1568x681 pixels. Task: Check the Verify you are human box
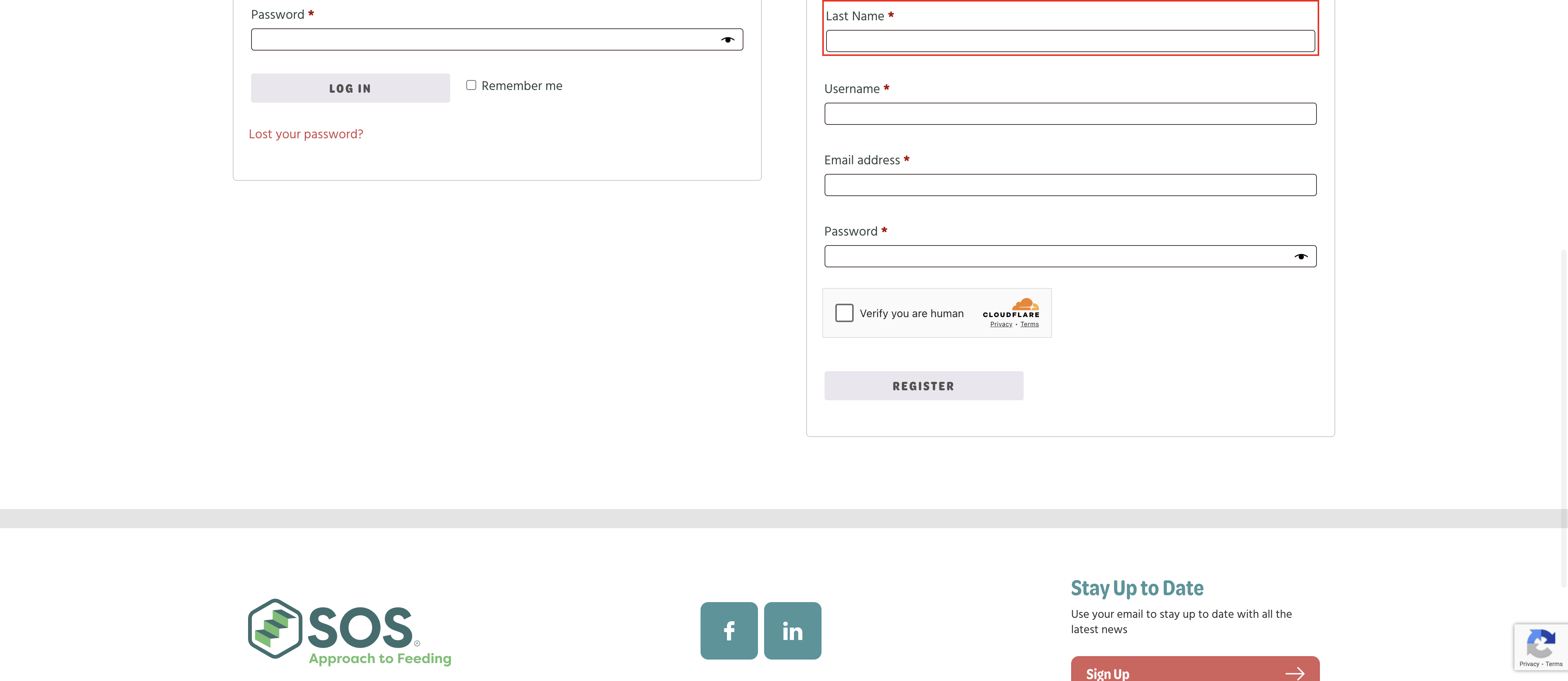[x=844, y=313]
